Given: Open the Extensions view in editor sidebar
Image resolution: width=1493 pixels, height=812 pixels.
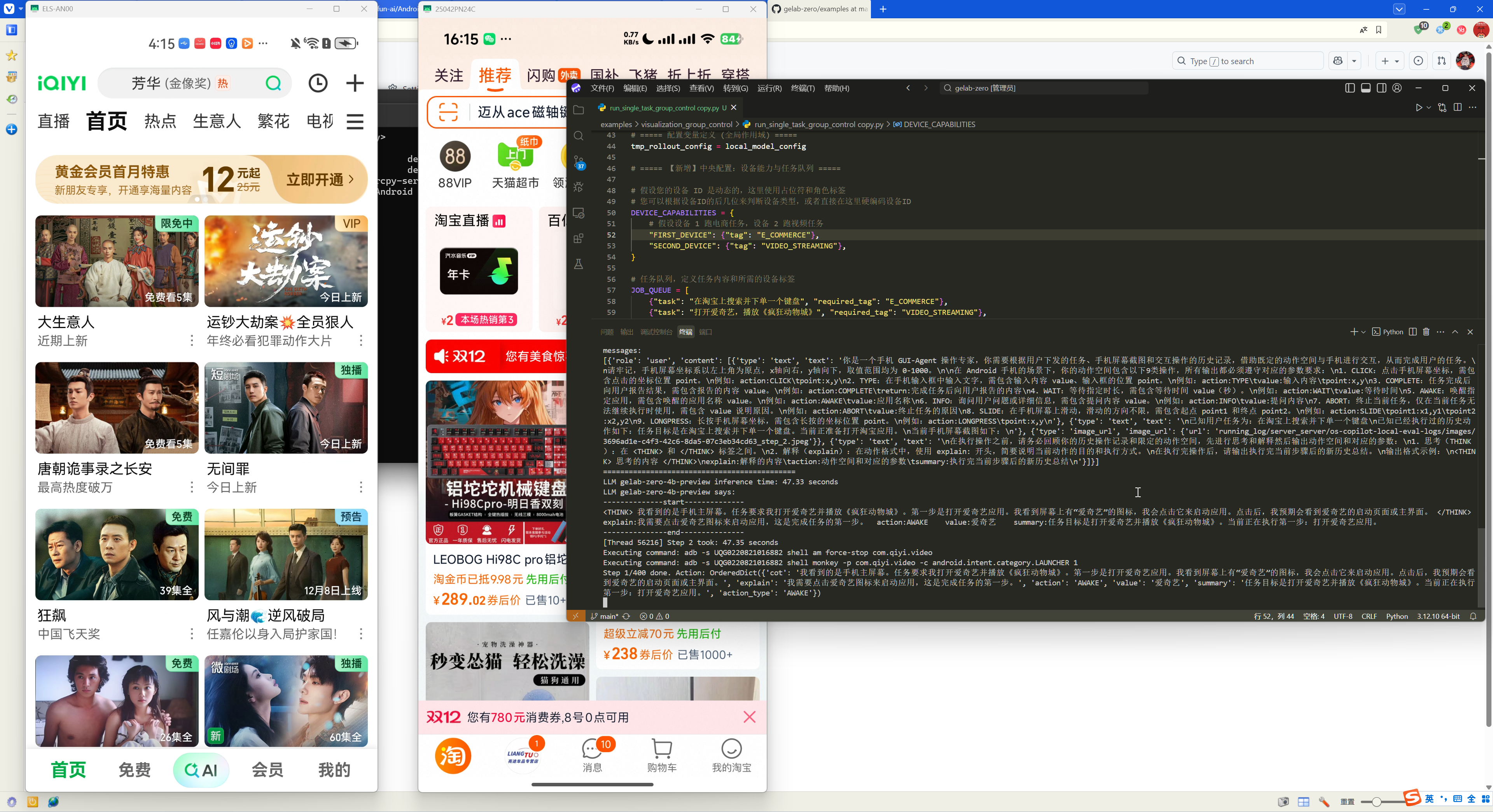Looking at the screenshot, I should (579, 238).
